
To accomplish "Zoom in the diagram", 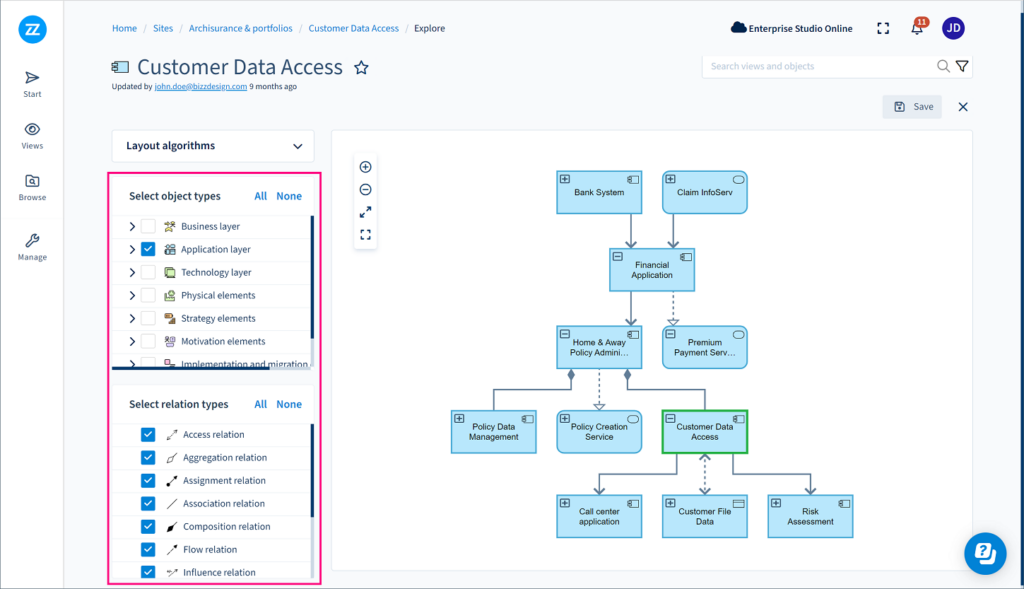I will click(366, 167).
